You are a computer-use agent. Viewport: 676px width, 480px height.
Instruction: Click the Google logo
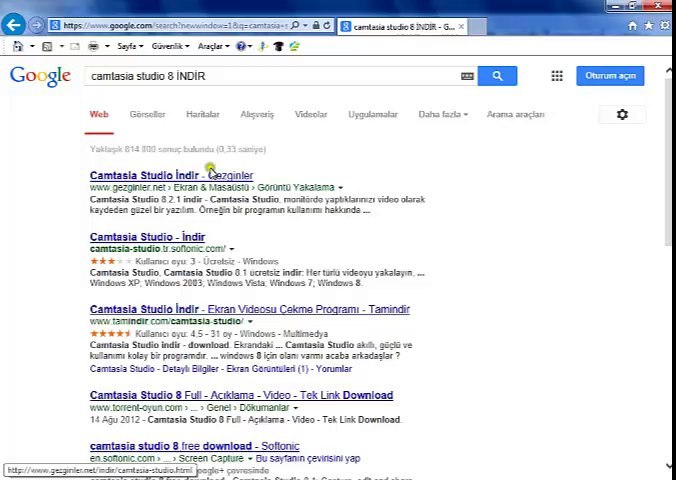click(40, 76)
